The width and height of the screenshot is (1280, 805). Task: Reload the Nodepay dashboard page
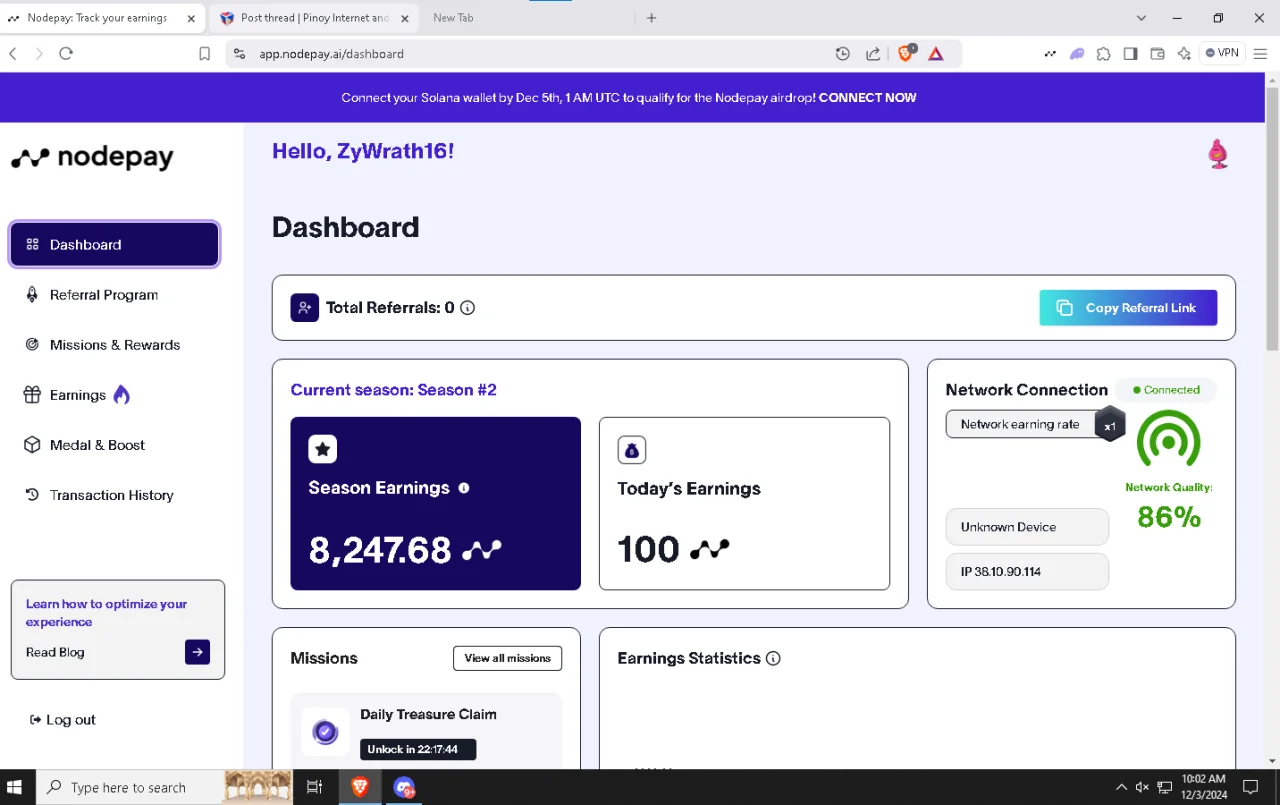tap(66, 54)
